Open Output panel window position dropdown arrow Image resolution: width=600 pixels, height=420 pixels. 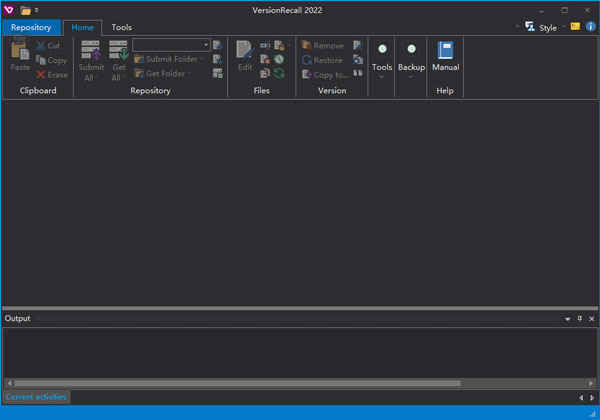coord(567,319)
